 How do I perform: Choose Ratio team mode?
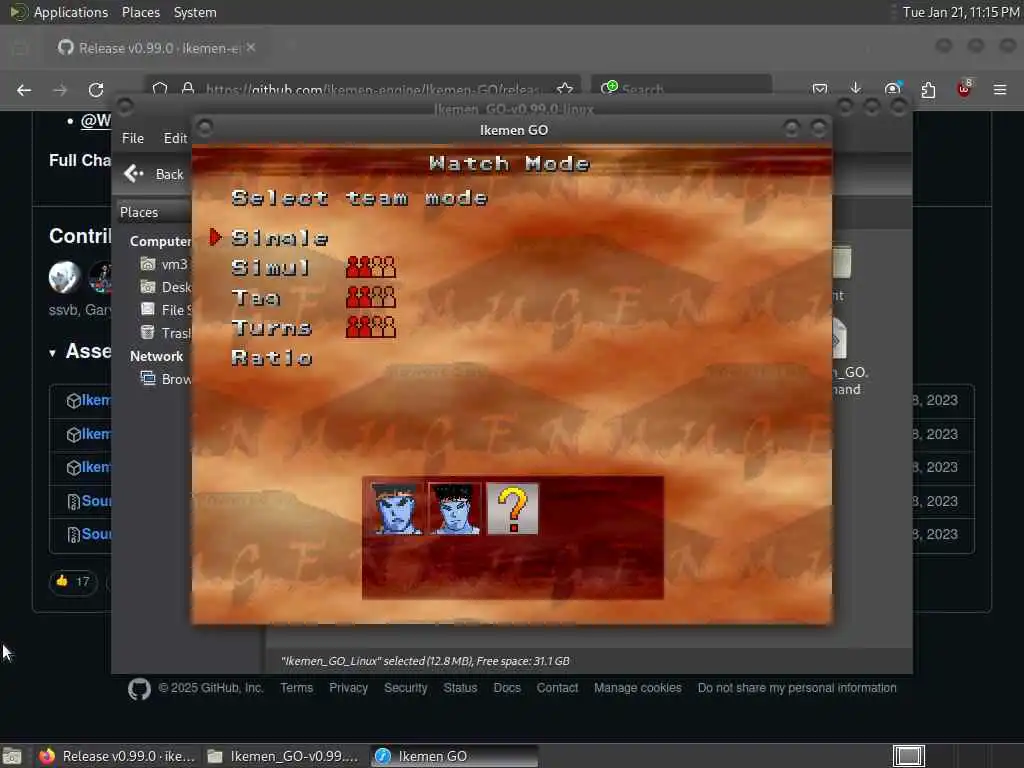272,358
